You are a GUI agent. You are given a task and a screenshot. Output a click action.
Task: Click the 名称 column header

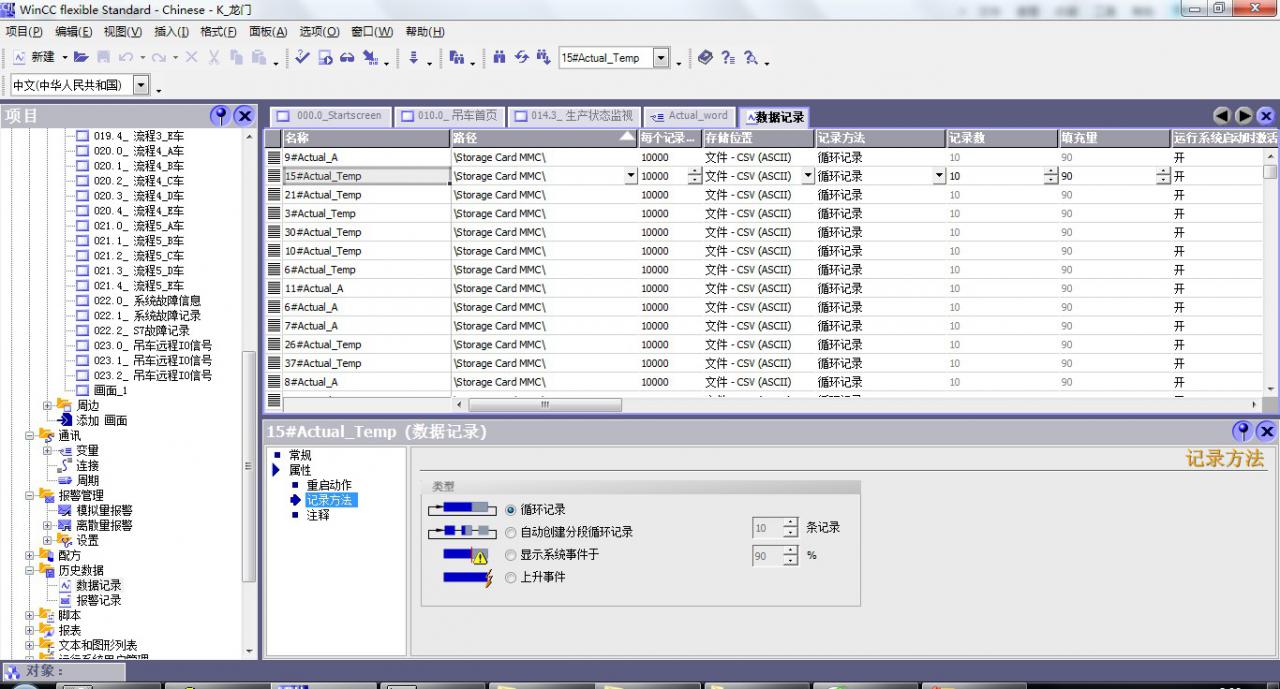366,138
